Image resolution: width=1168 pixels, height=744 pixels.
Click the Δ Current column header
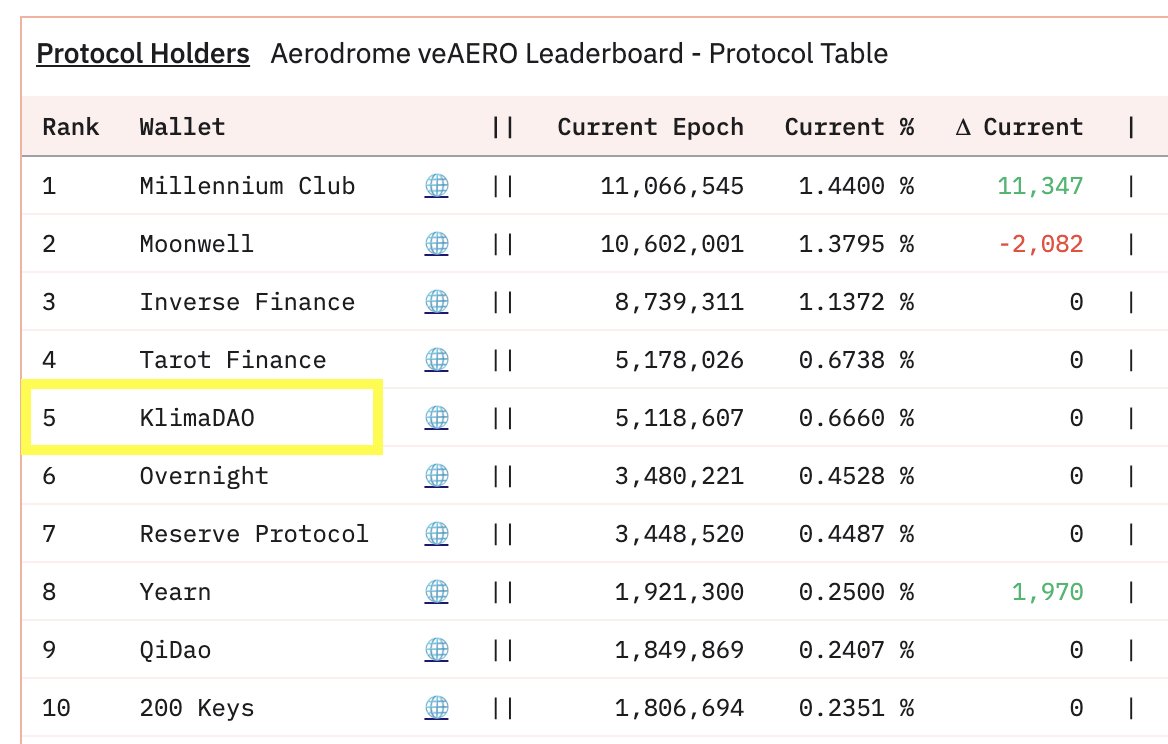(x=1019, y=127)
